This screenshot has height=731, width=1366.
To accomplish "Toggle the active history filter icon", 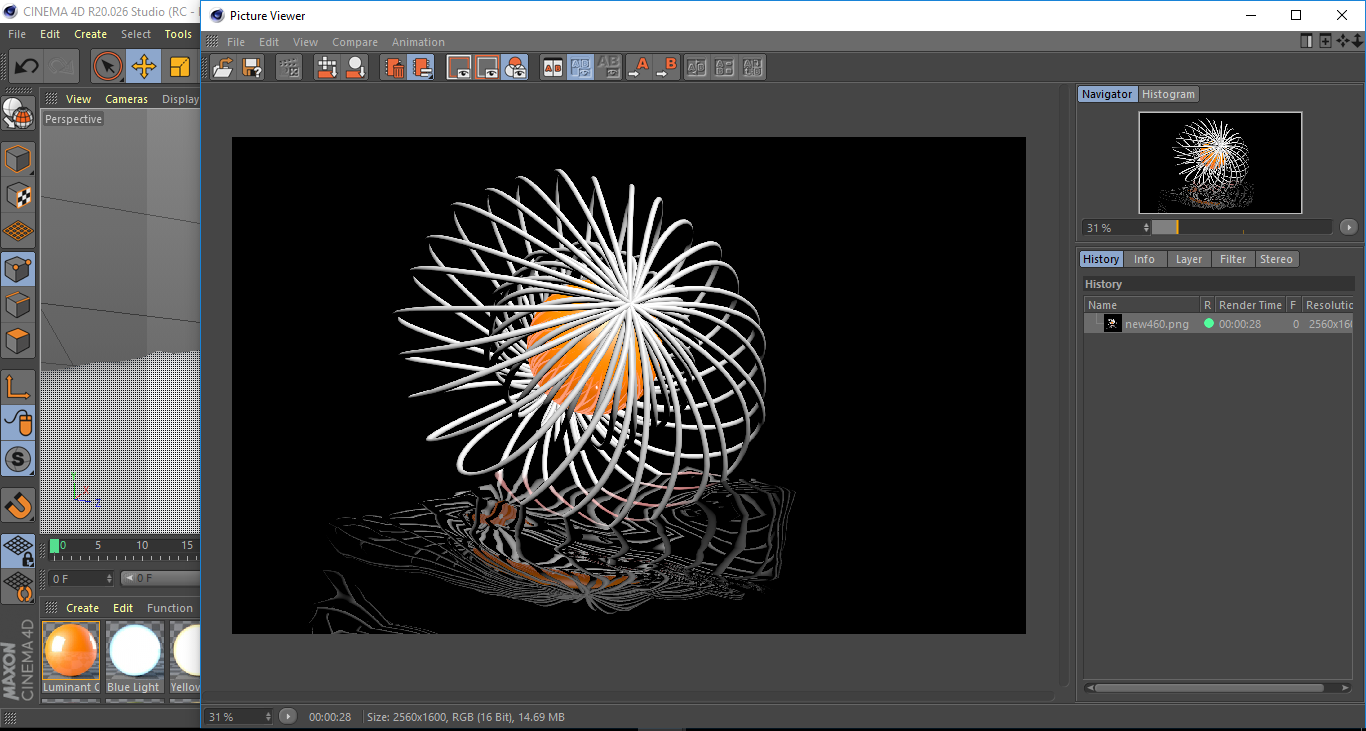I will pyautogui.click(x=422, y=67).
